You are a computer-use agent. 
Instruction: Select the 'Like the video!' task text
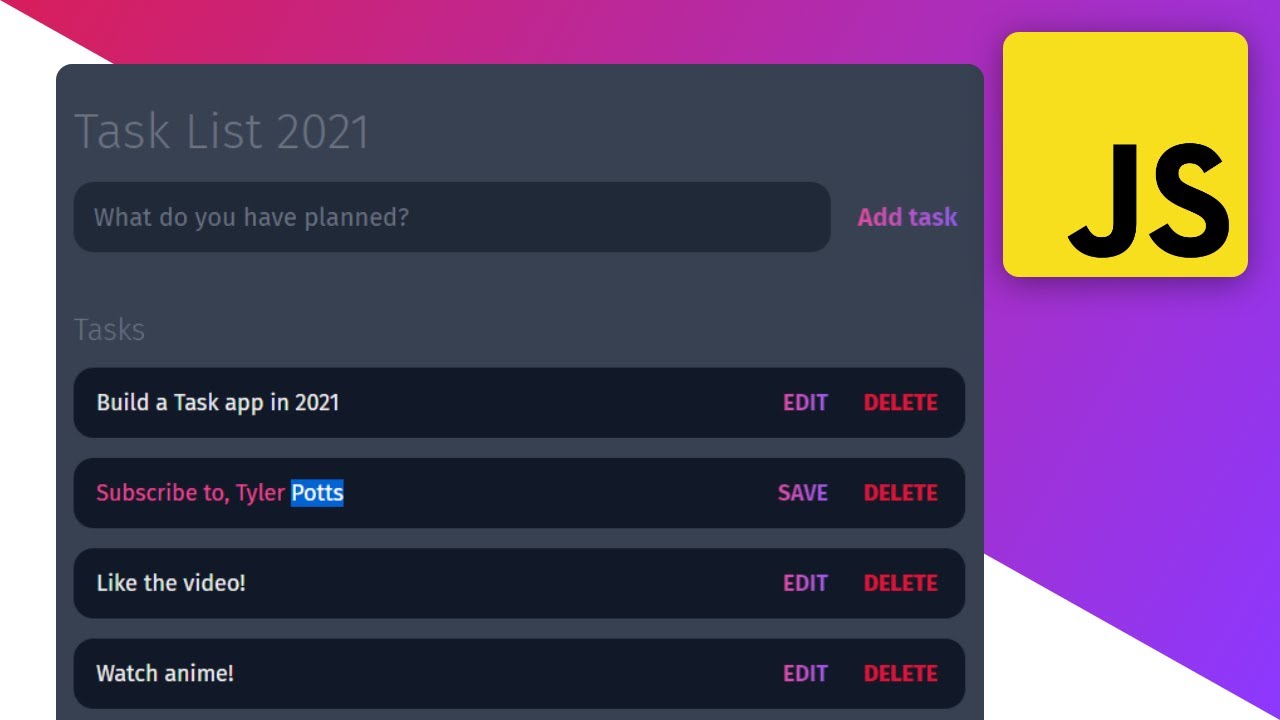click(x=170, y=583)
